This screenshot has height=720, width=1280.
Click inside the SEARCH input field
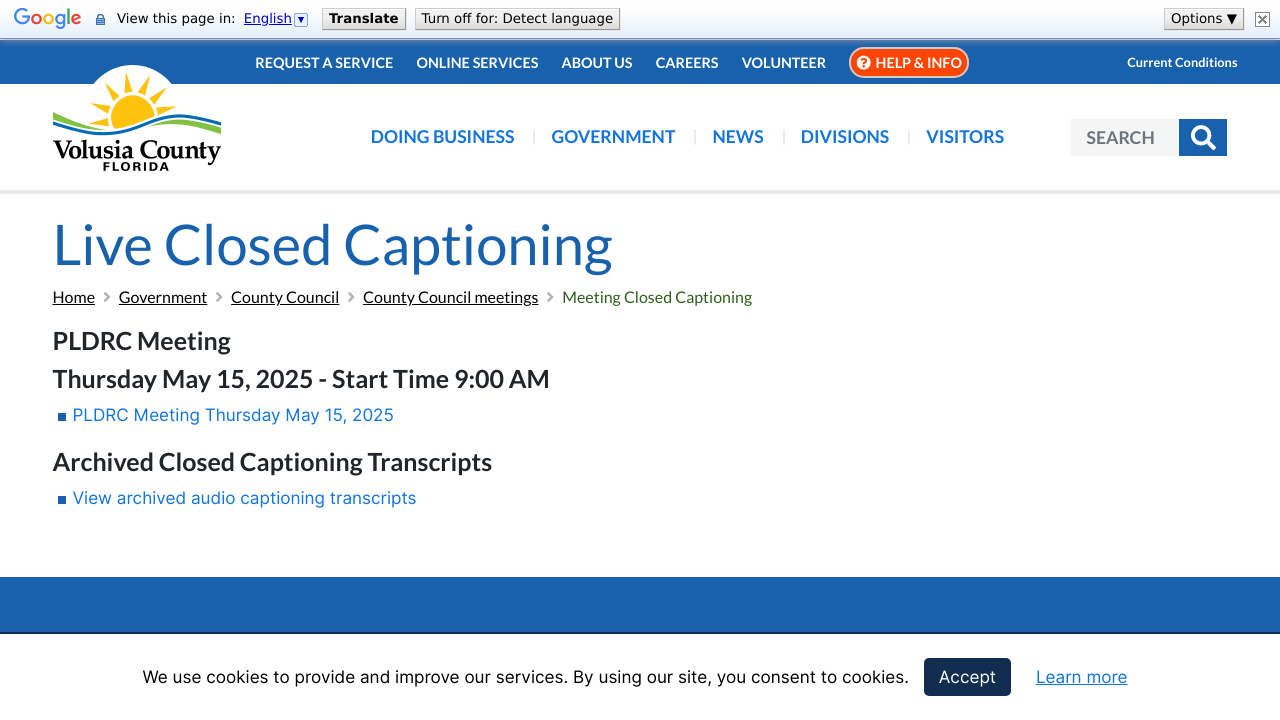[1124, 137]
